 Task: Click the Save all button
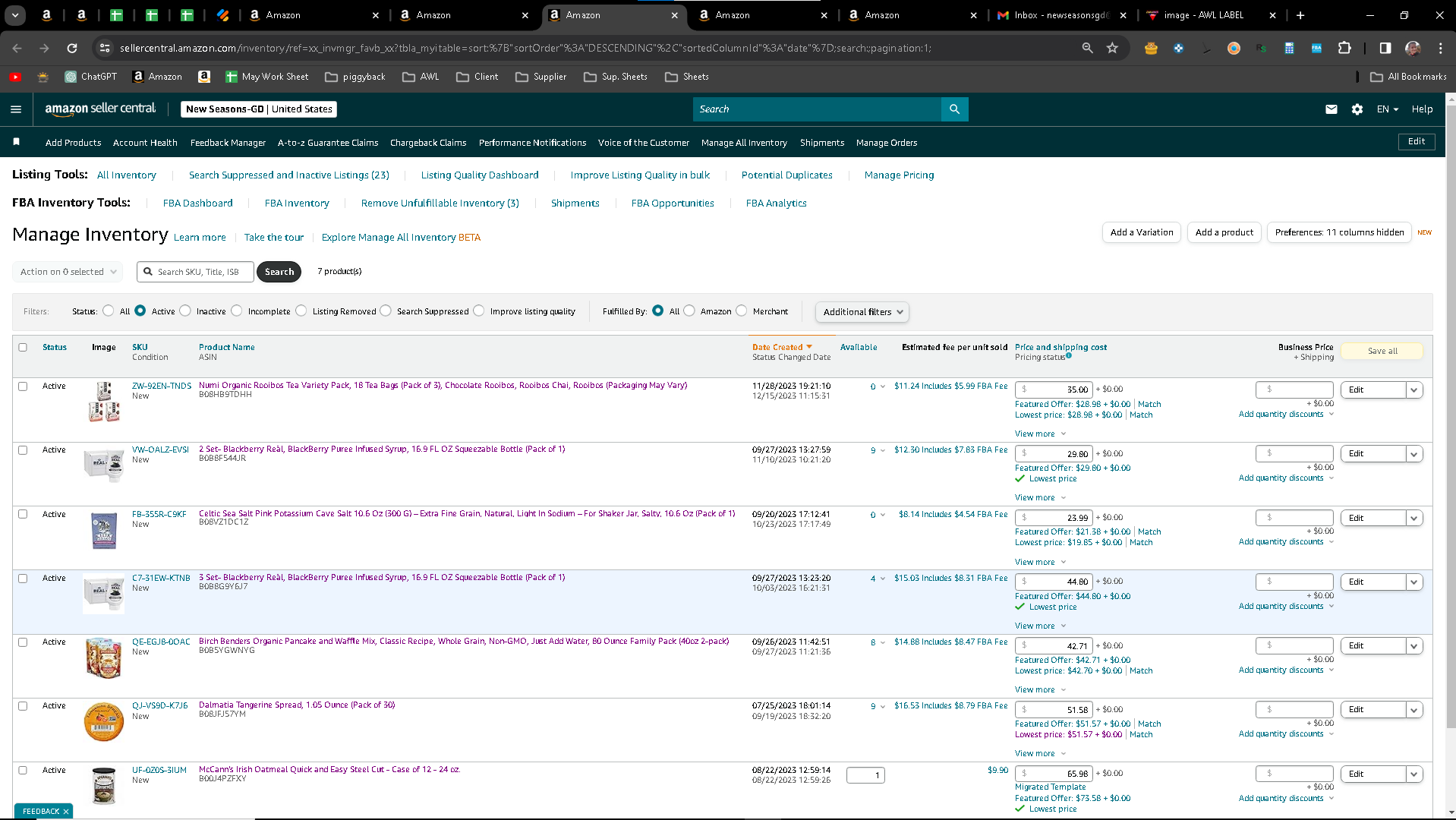(x=1382, y=351)
